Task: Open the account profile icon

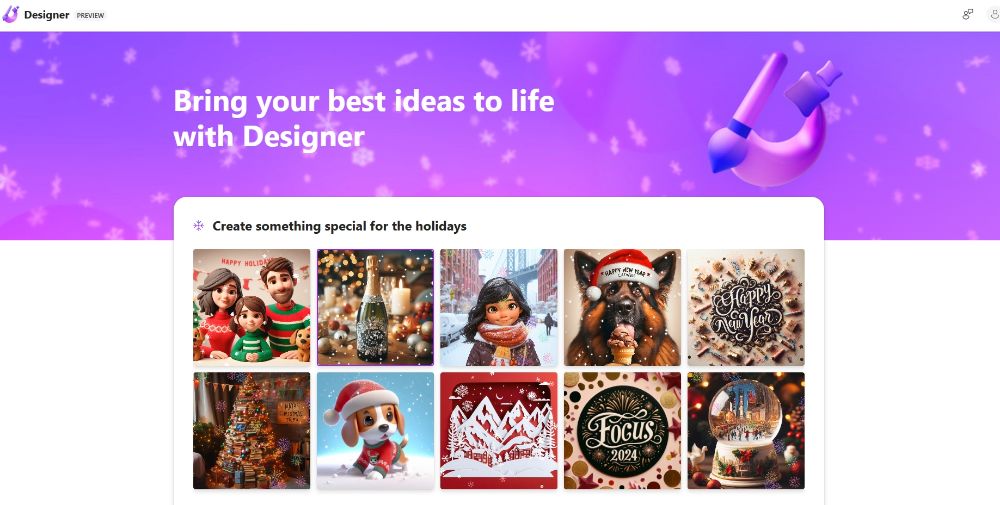Action: (x=995, y=15)
